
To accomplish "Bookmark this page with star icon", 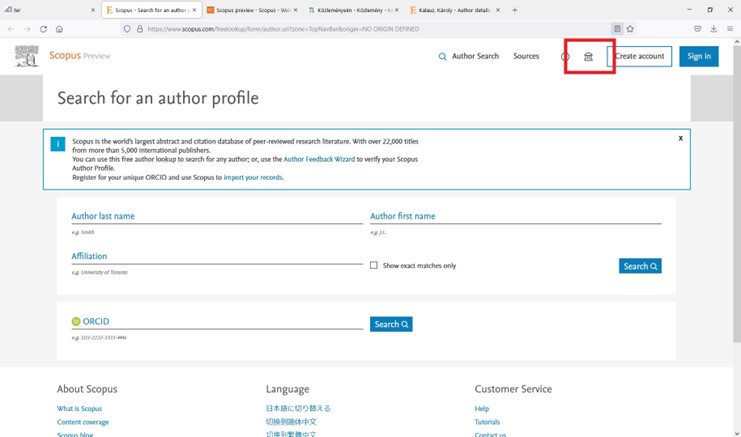I will tap(630, 29).
